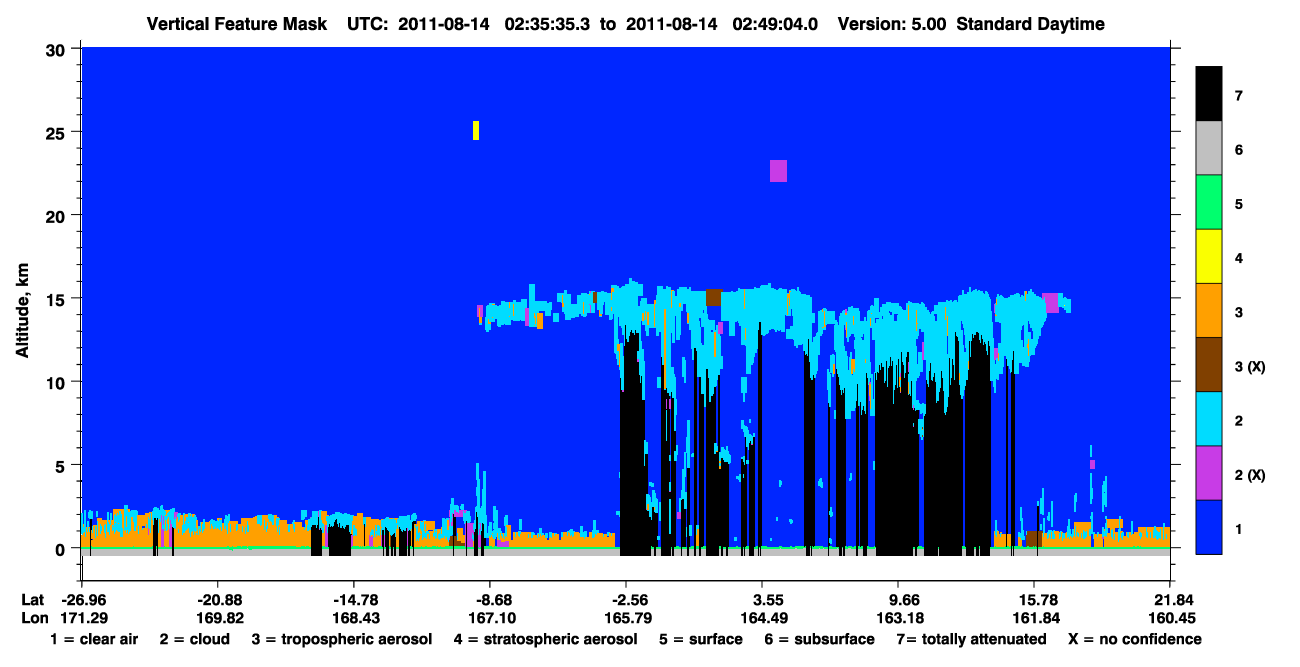
Task: Click the color bar label "2 (X)"
Action: coord(1250,475)
